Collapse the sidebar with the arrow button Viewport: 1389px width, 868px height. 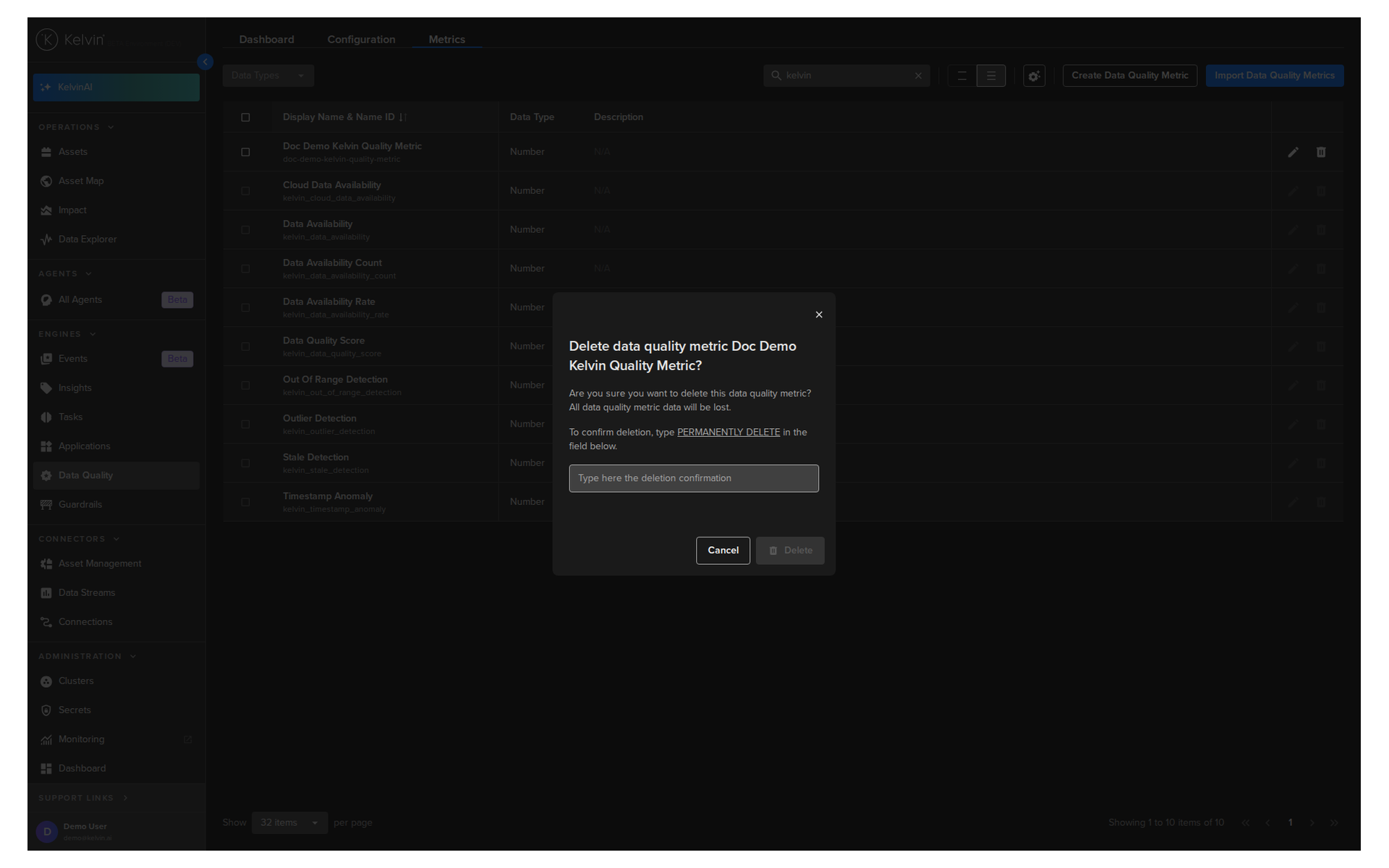(x=205, y=62)
